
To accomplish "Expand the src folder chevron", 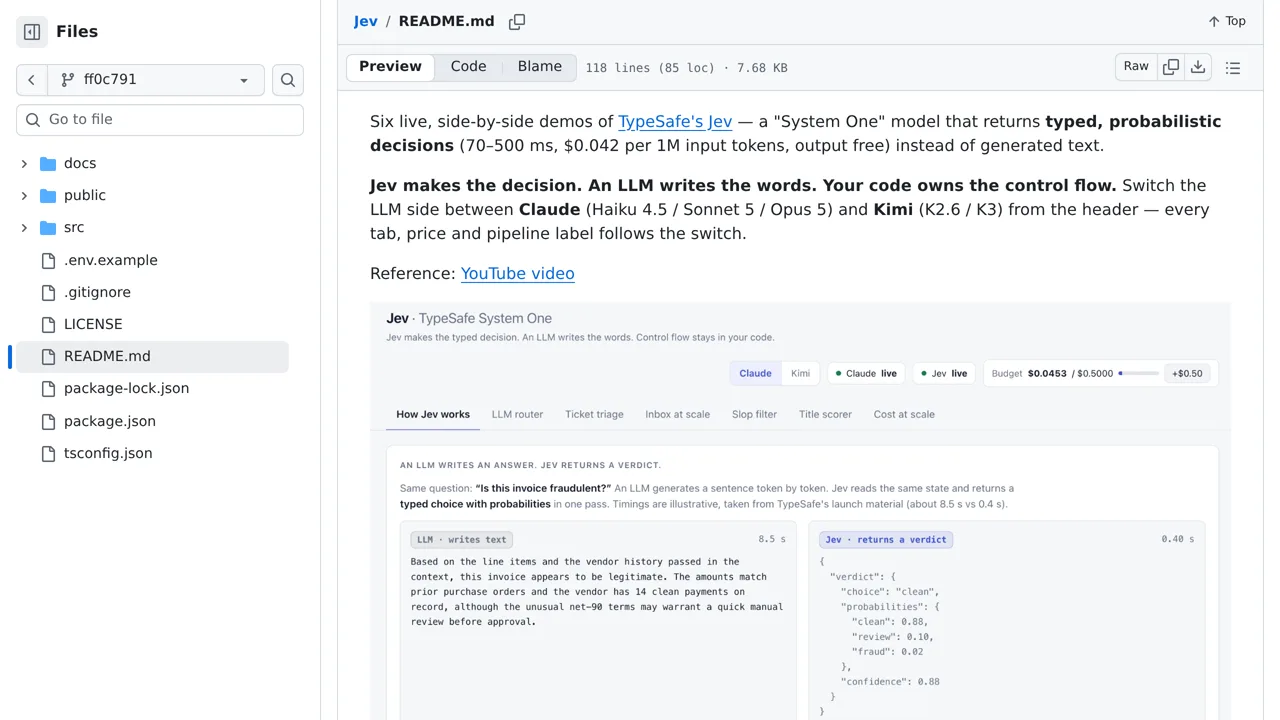I will 24,227.
